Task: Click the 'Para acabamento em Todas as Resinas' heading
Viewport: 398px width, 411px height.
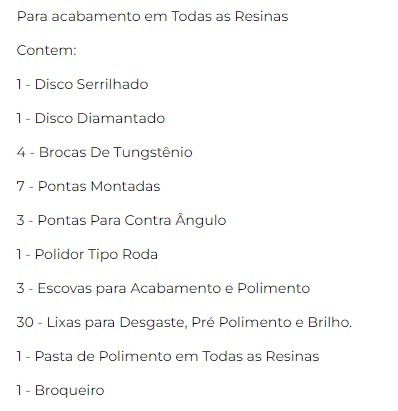Action: (152, 16)
